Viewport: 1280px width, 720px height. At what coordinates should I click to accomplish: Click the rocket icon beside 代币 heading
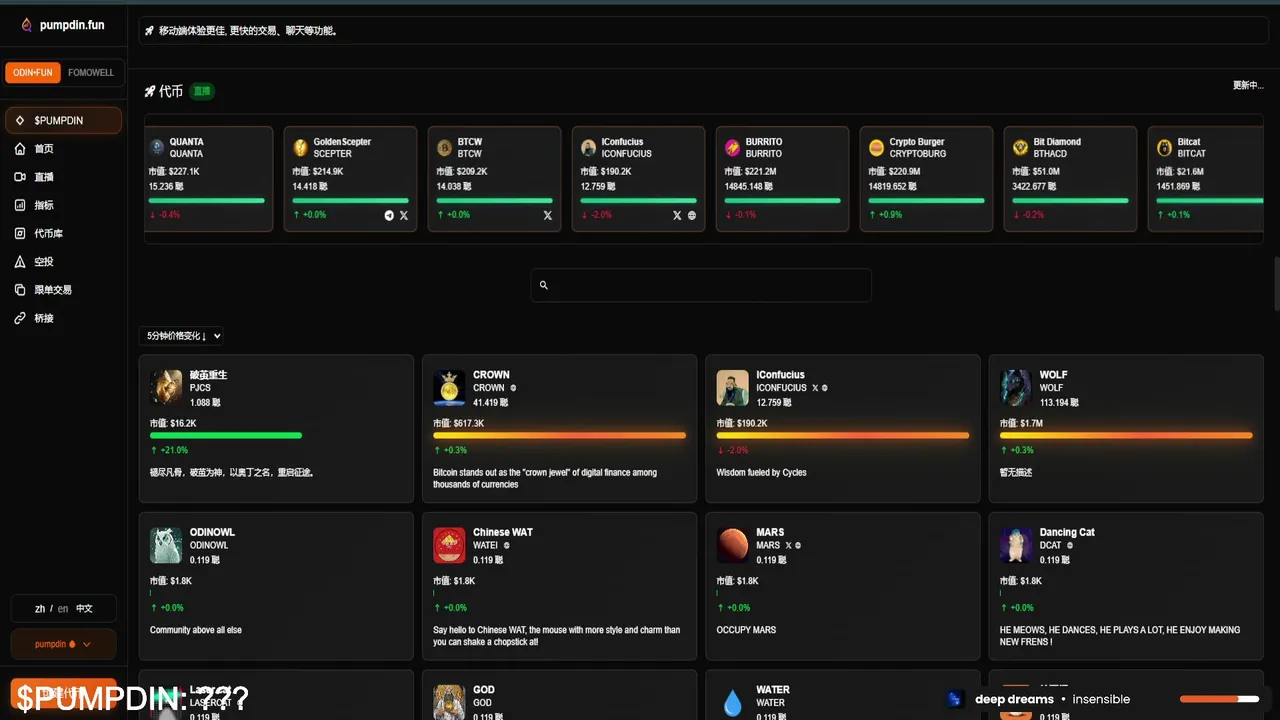150,91
